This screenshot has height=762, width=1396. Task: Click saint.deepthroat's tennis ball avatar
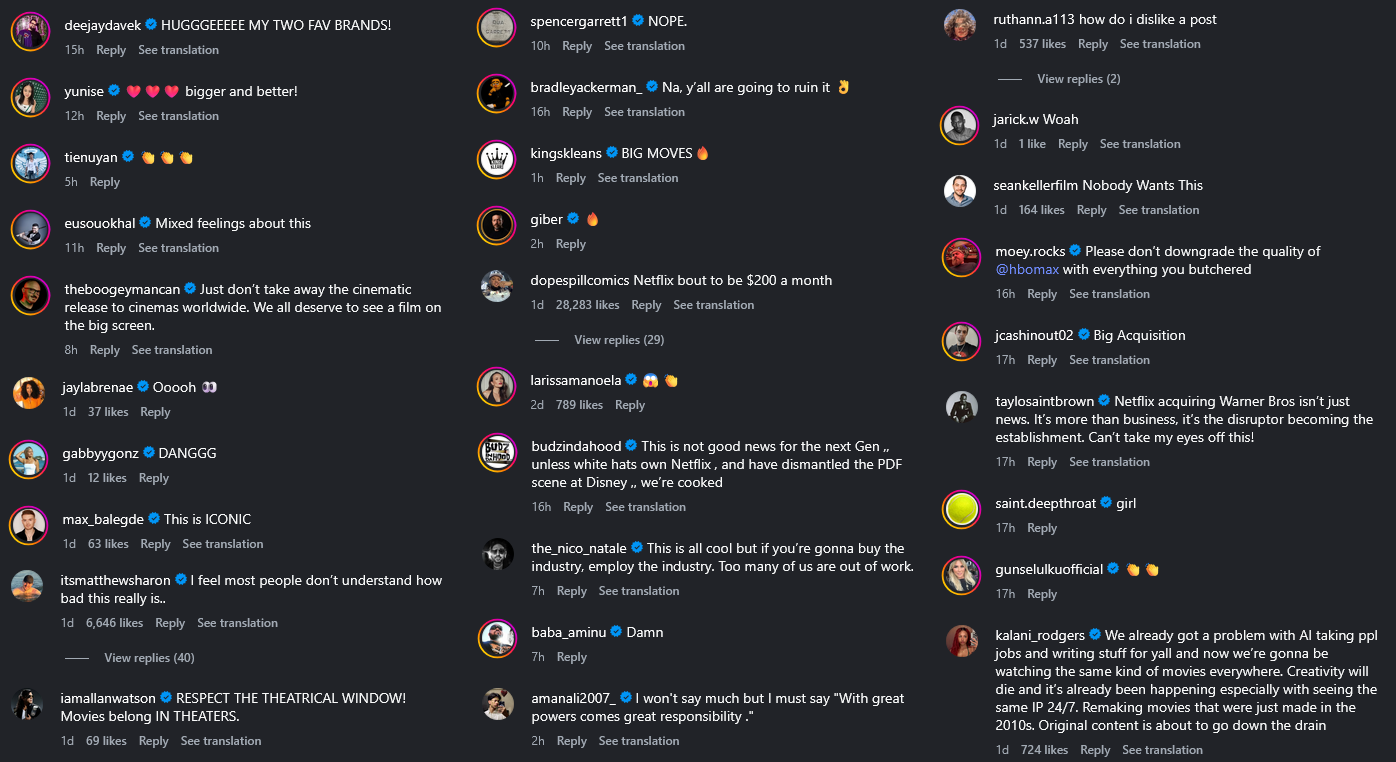(x=961, y=509)
